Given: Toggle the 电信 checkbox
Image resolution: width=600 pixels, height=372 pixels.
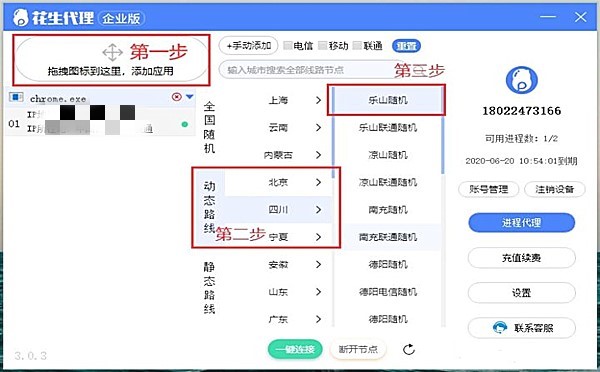Looking at the screenshot, I should pyautogui.click(x=288, y=46).
